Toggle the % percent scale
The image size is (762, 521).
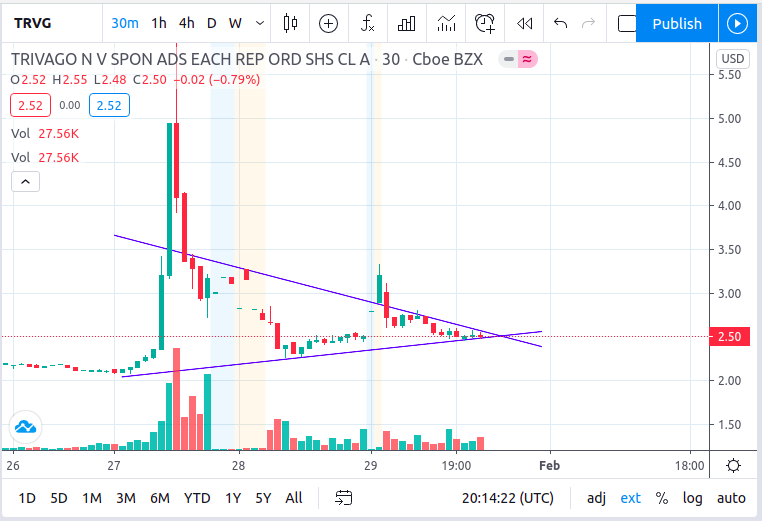pyautogui.click(x=661, y=498)
